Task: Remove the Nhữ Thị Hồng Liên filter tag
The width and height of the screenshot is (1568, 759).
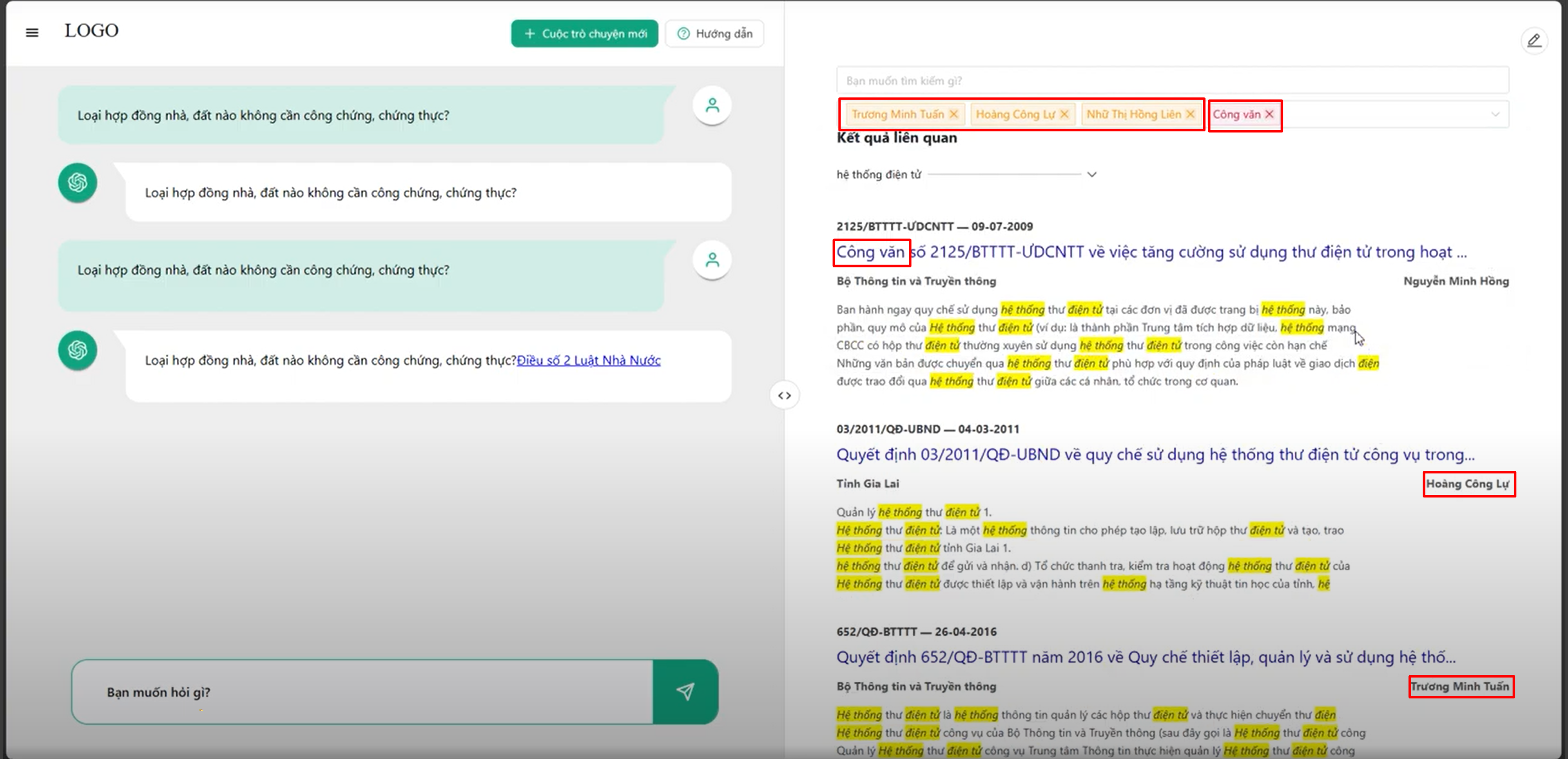Action: click(x=1191, y=114)
